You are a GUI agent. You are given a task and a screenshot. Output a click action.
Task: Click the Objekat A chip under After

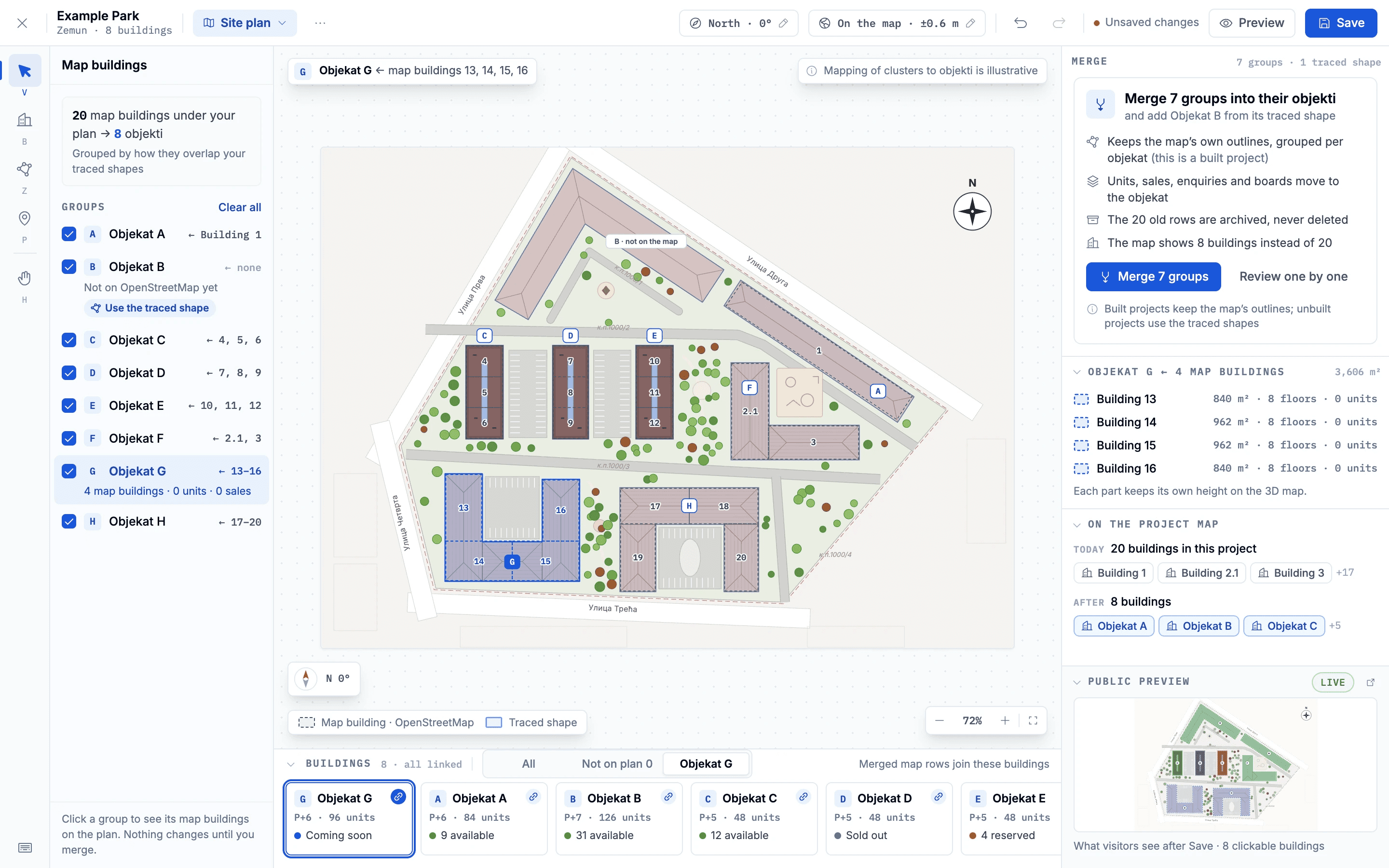(1114, 626)
